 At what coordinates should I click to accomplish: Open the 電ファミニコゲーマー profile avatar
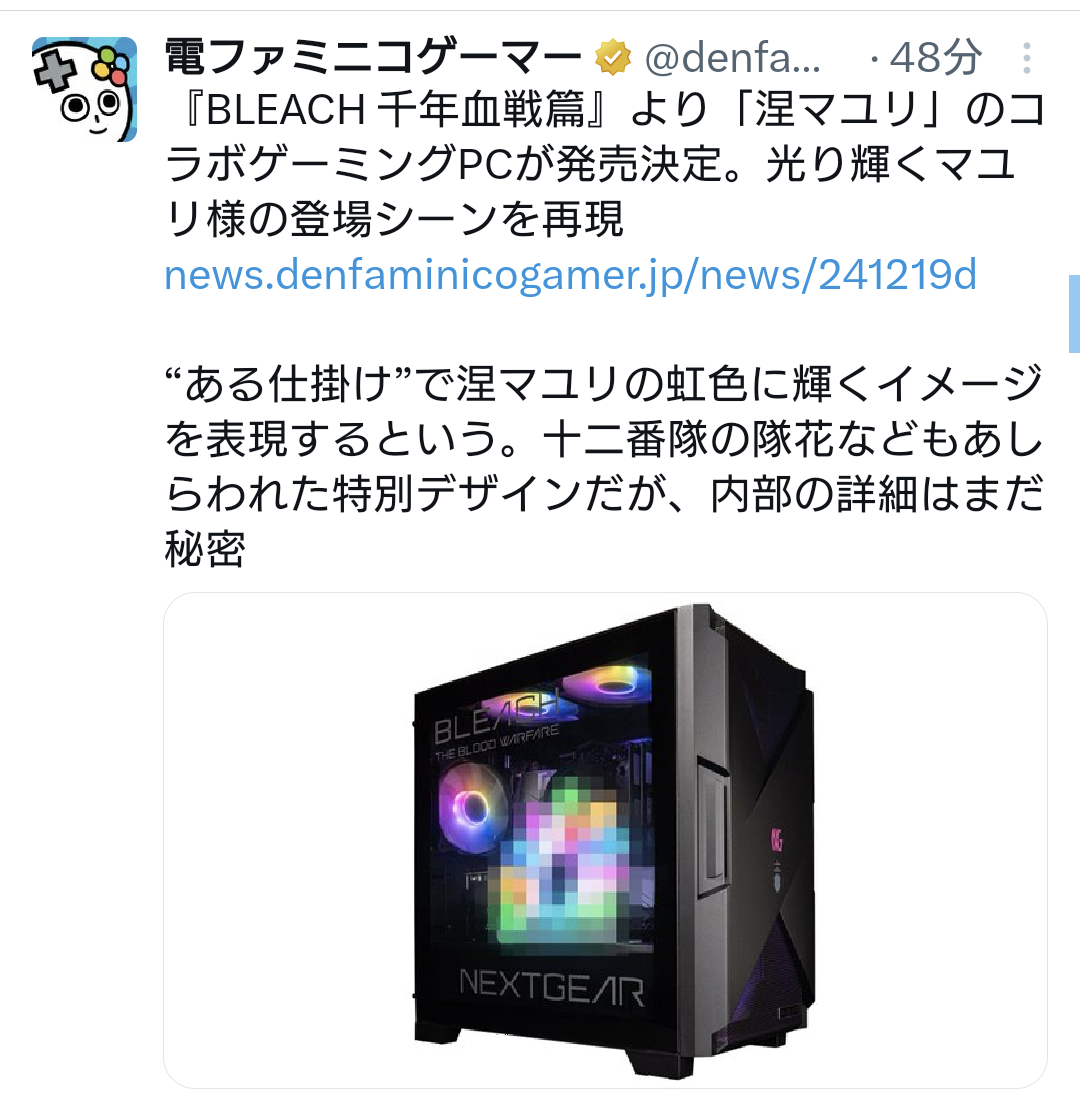tap(84, 89)
